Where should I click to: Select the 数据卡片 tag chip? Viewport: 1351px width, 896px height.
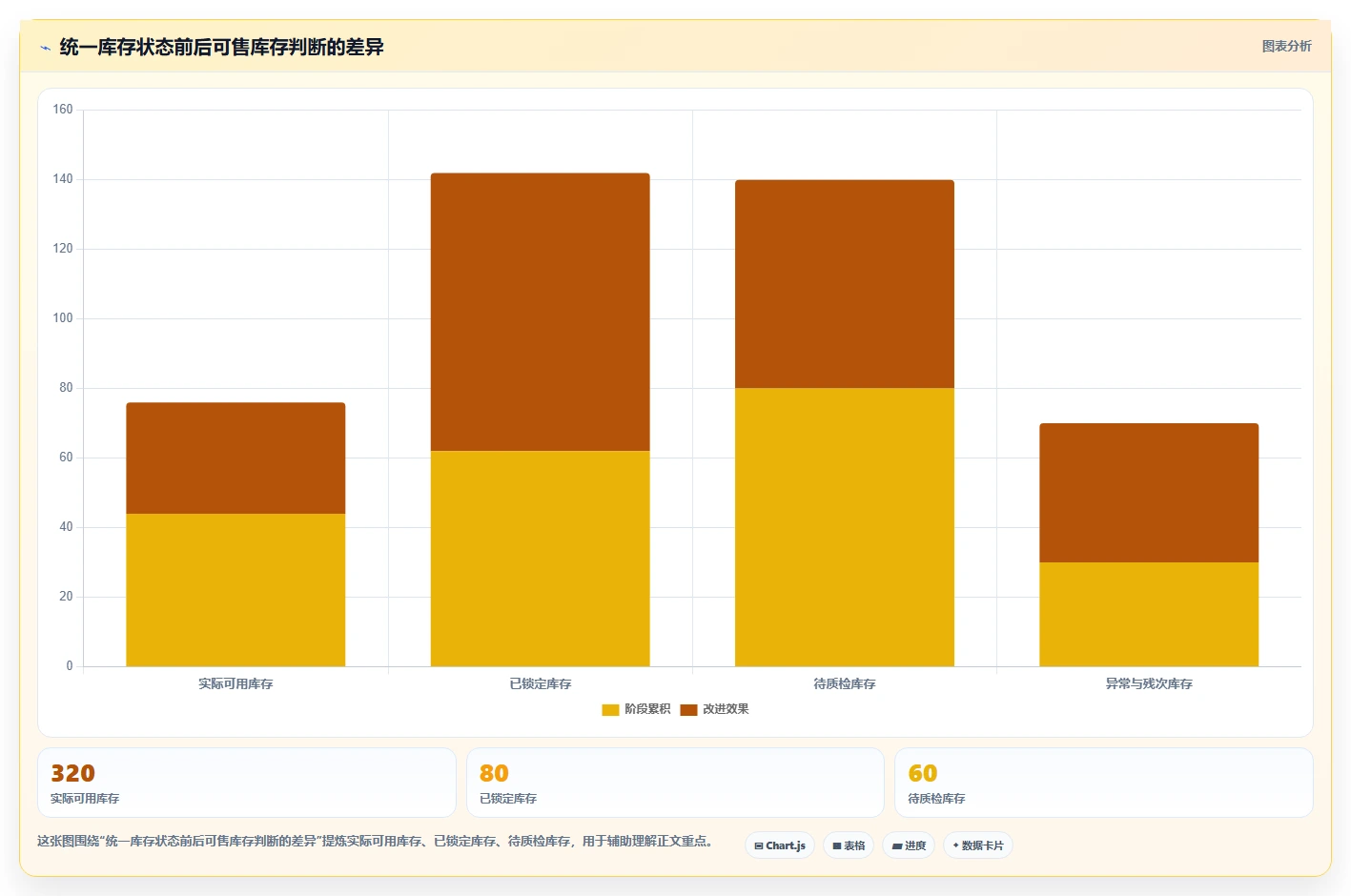pyautogui.click(x=978, y=845)
